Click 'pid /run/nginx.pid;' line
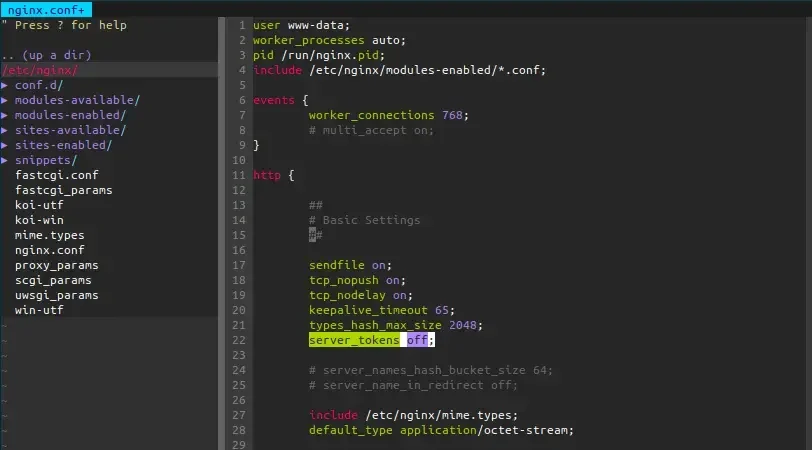The height and width of the screenshot is (450, 812). click(319, 55)
